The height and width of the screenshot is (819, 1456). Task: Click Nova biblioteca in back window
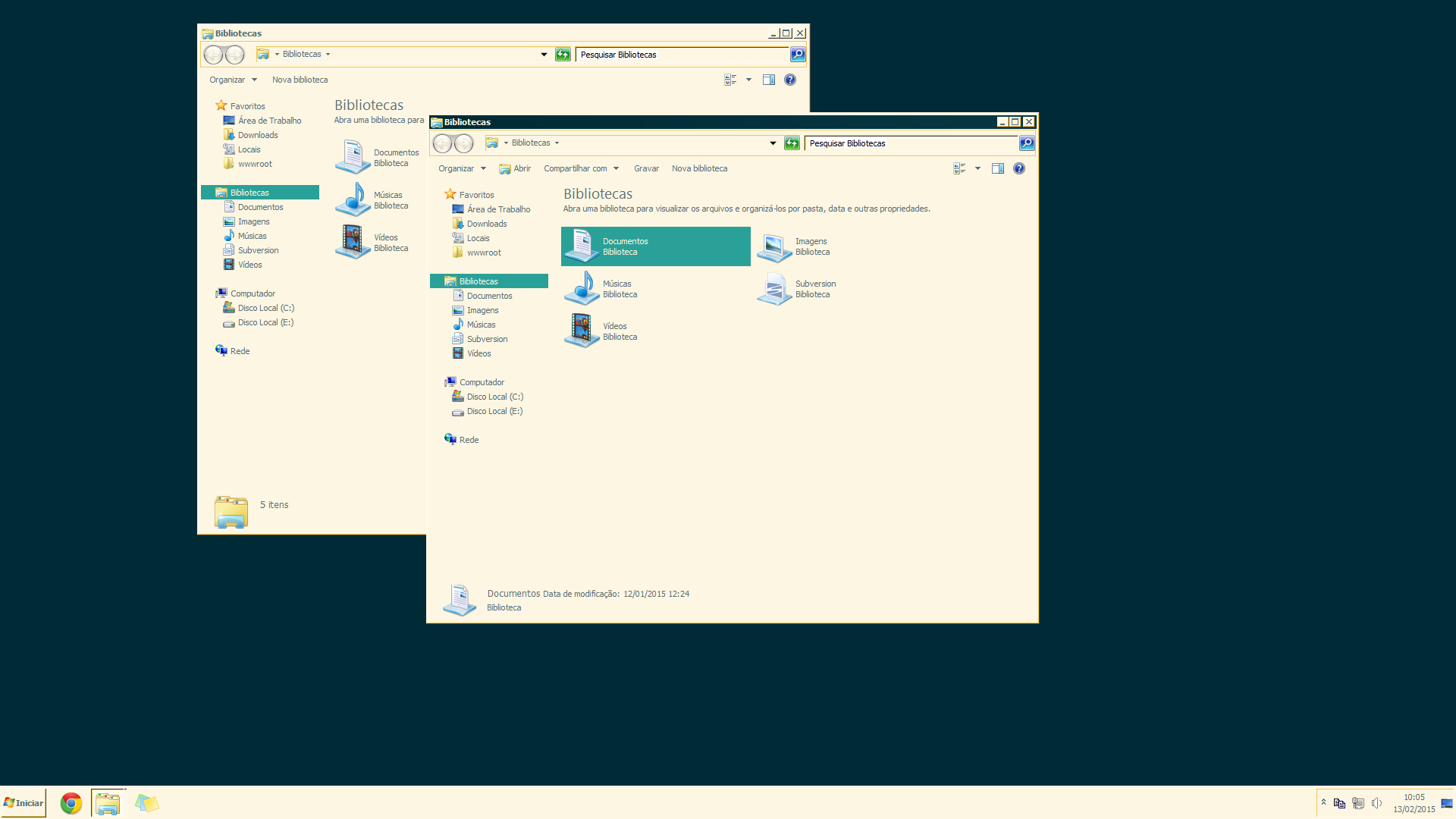(x=300, y=80)
